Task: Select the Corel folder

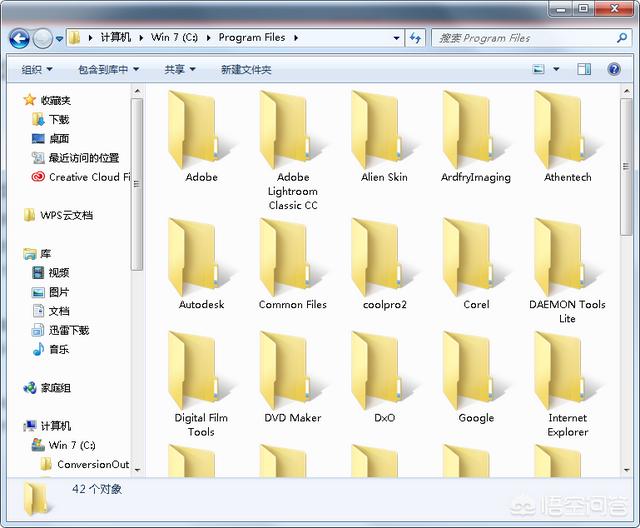Action: coord(476,265)
